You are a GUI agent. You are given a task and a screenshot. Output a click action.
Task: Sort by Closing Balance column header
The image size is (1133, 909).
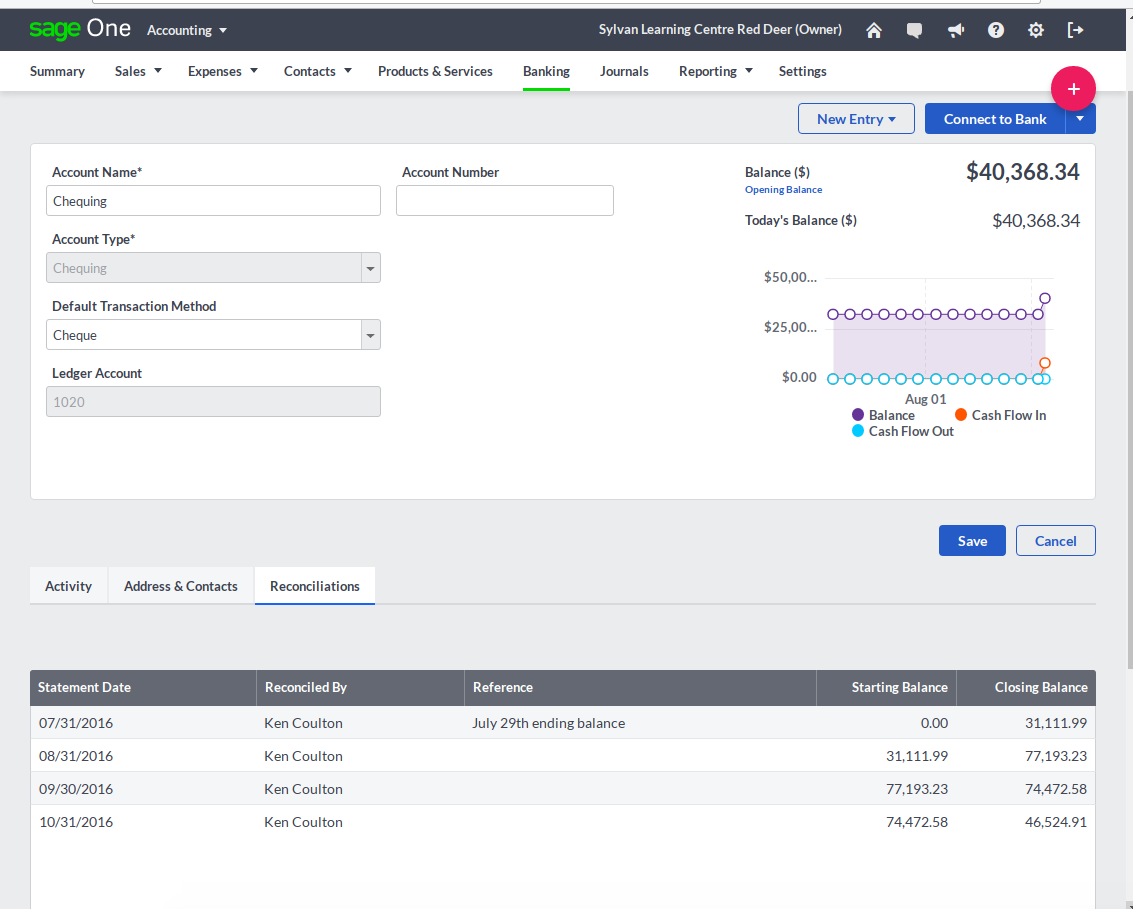1026,687
